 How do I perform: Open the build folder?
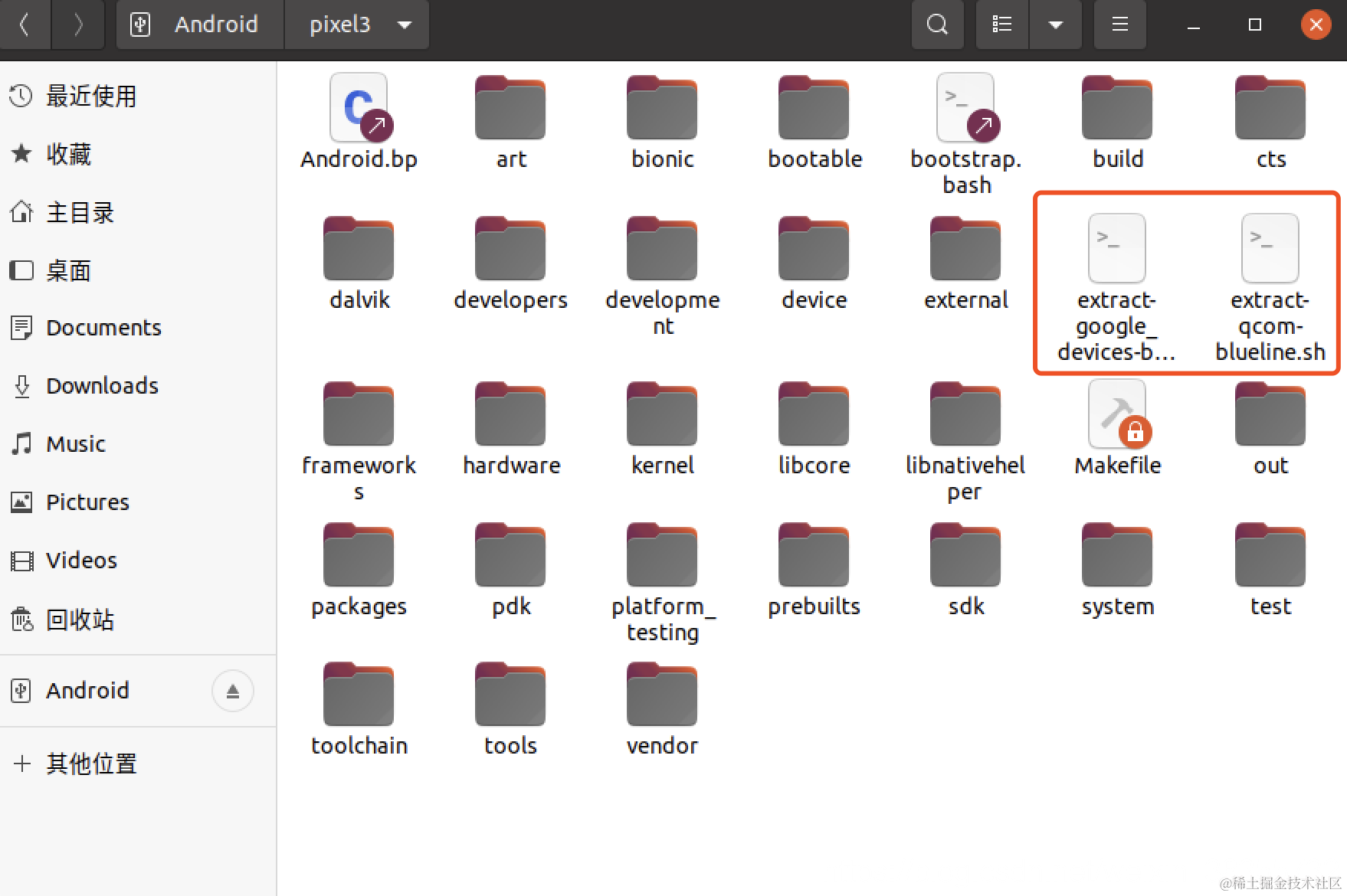[x=1117, y=108]
